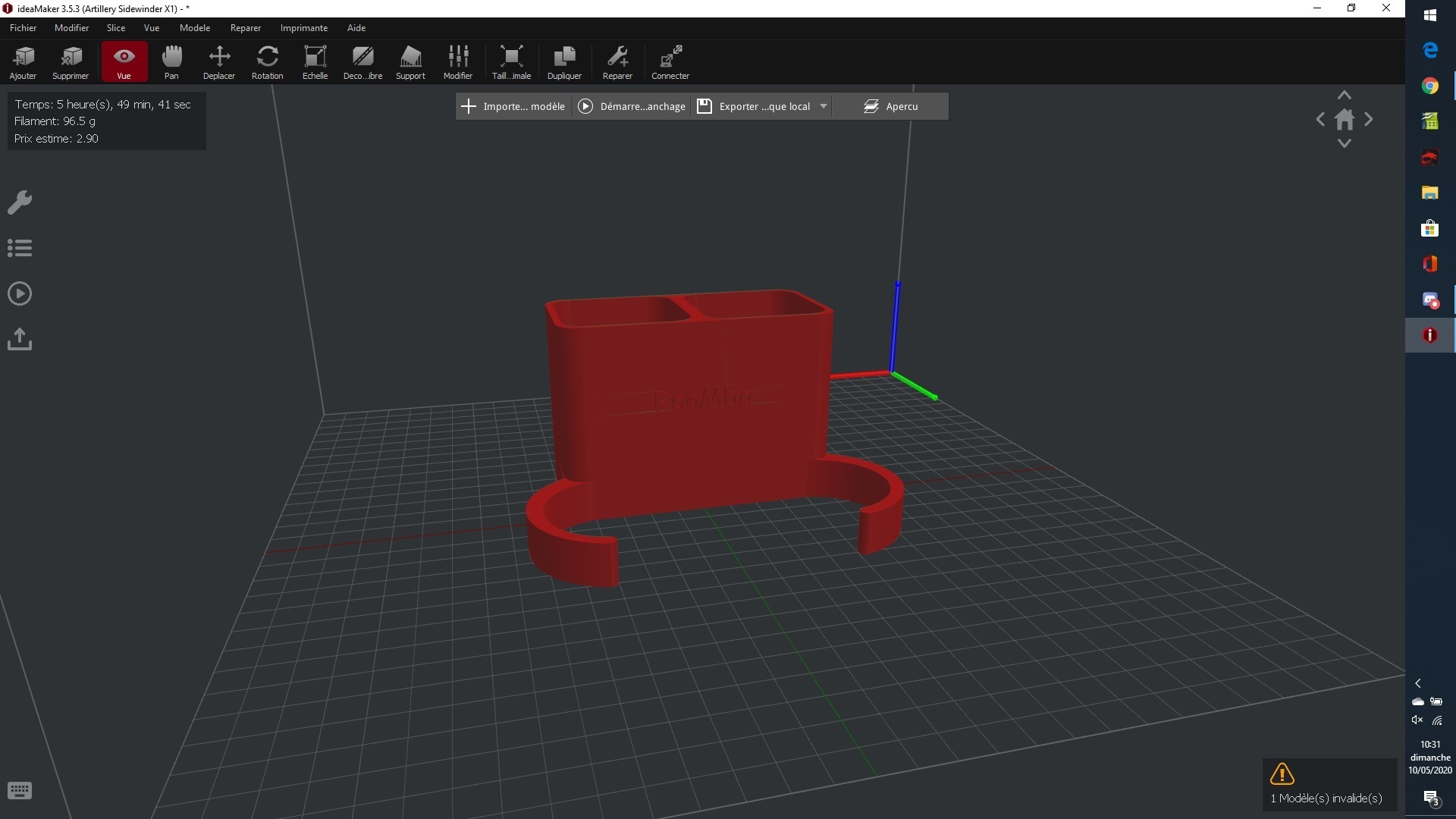Click the Reparer wrench tool

pos(617,62)
